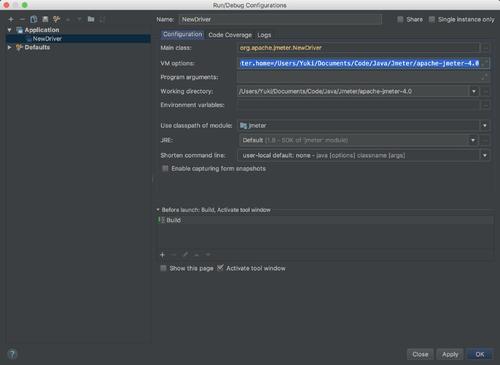Expand the Defaults tree node
Image resolution: width=500 pixels, height=365 pixels.
click(9, 47)
